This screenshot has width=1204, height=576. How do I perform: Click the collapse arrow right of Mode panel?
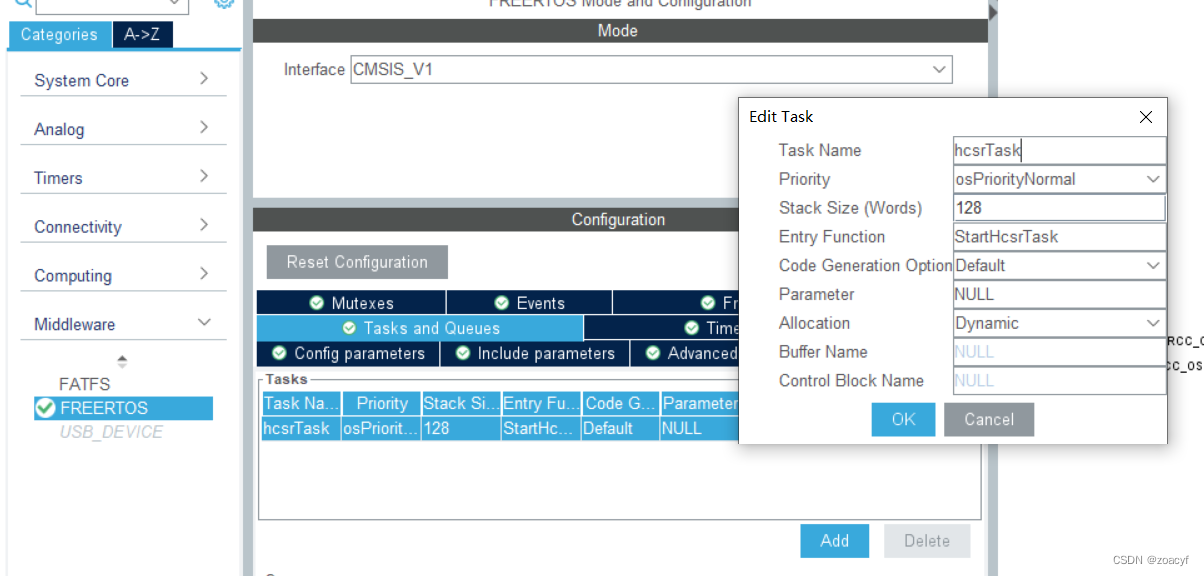[993, 11]
